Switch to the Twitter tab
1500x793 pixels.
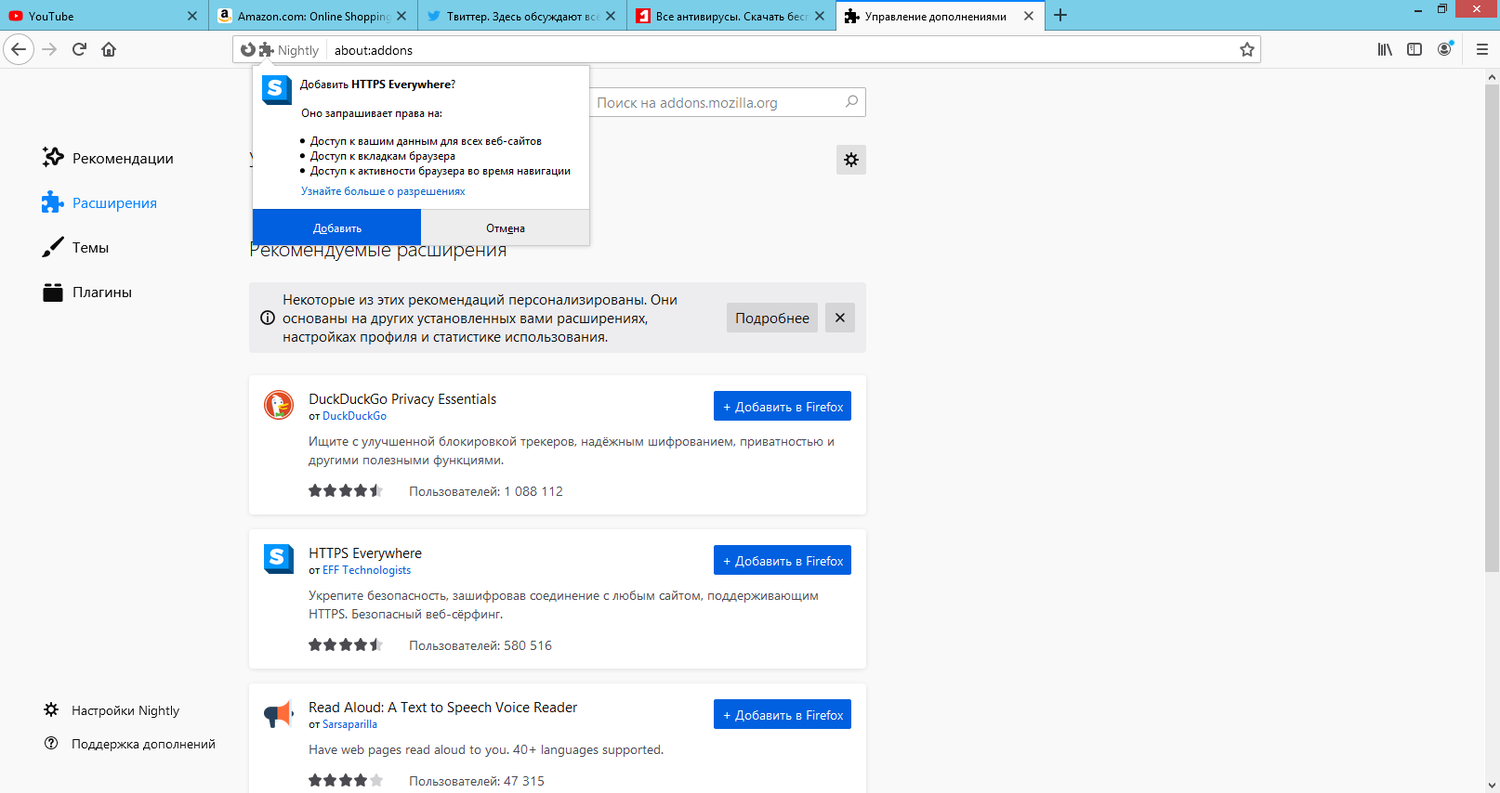[521, 16]
